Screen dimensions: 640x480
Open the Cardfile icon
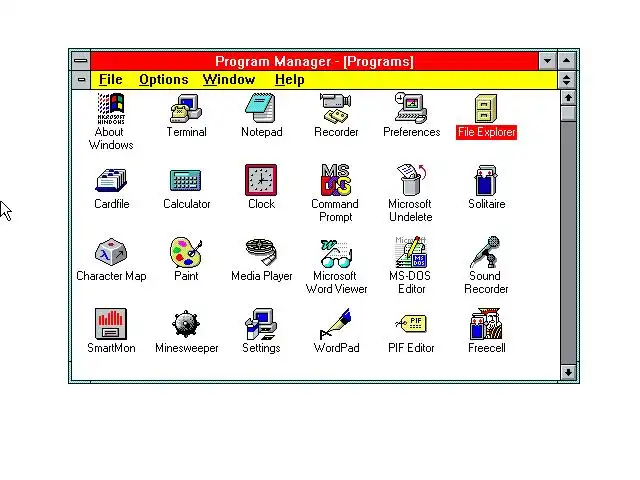[111, 180]
